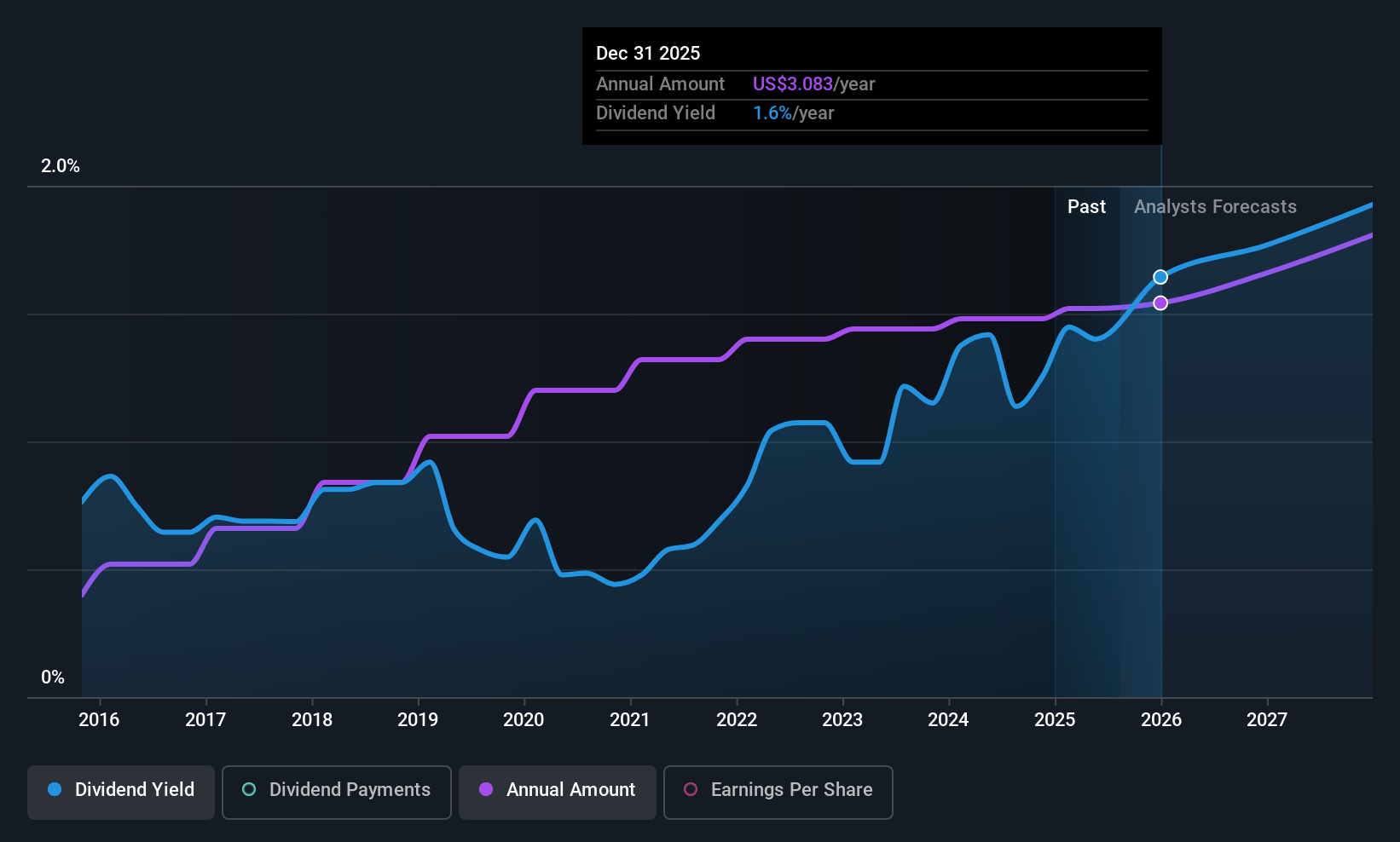Click the 2019 x-axis label
This screenshot has width=1400, height=842.
(x=418, y=720)
